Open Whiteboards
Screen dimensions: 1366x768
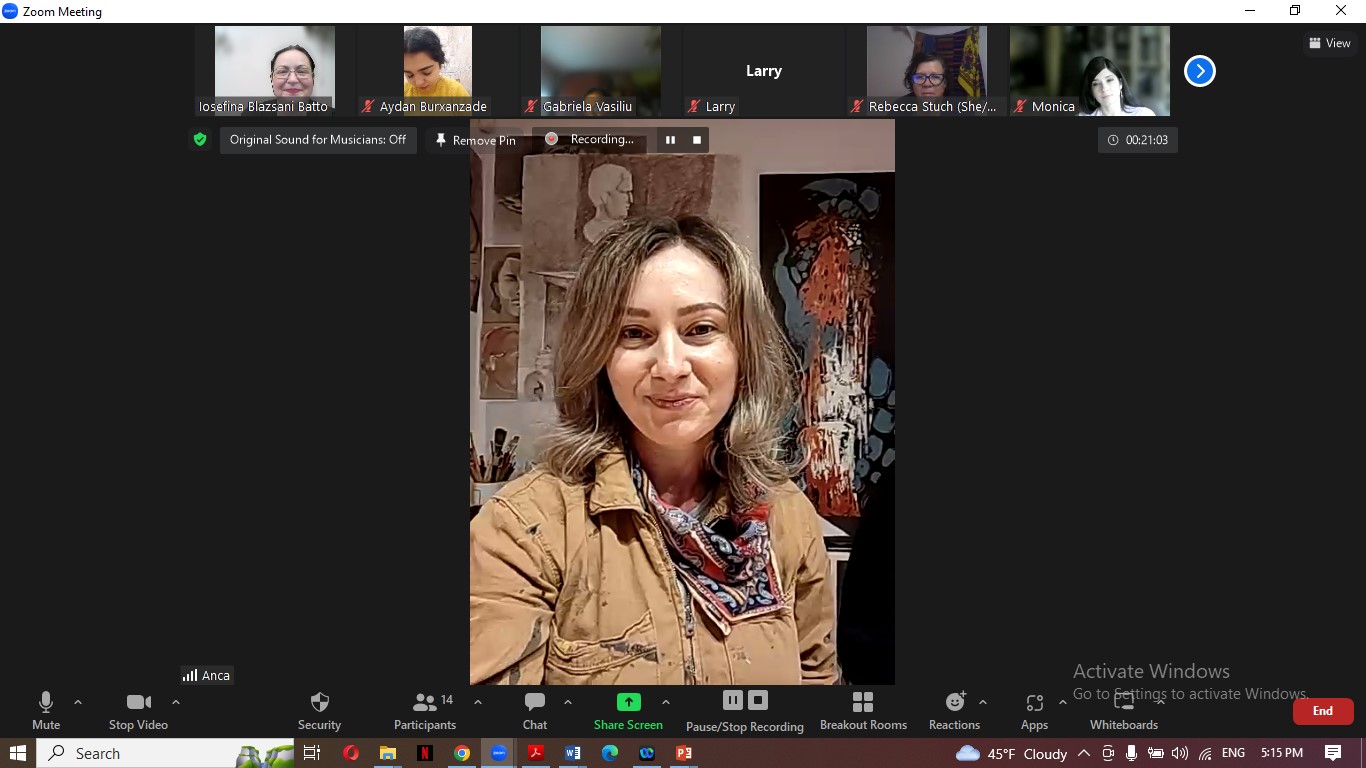1124,711
